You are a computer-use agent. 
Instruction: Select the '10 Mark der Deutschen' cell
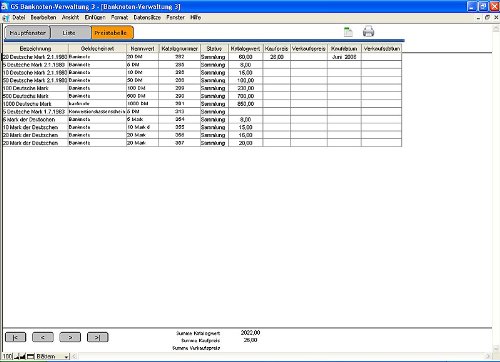tap(35, 127)
